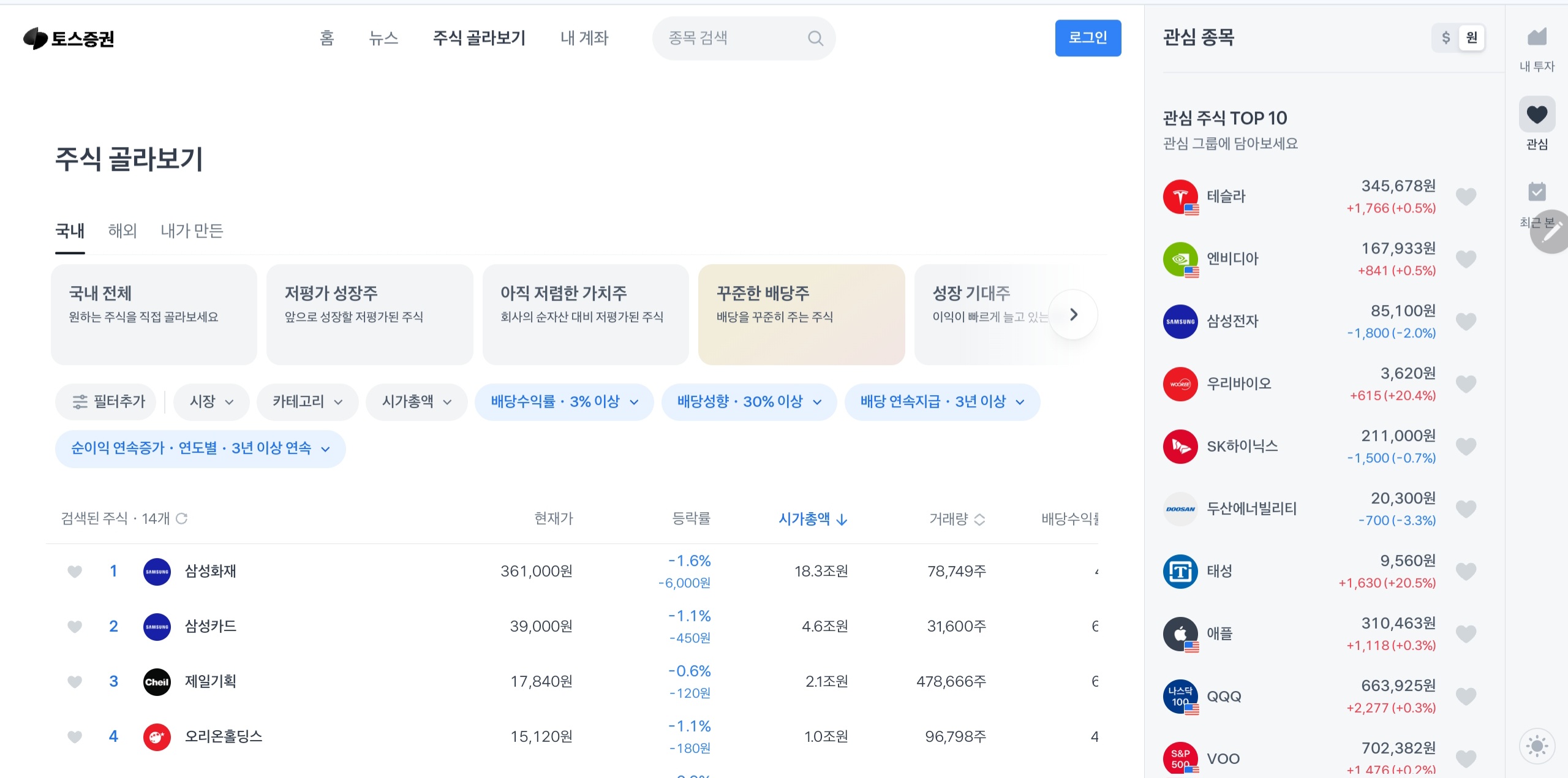The height and width of the screenshot is (778, 1568).
Task: Click 삼성카드 logo in results table
Action: point(157,627)
